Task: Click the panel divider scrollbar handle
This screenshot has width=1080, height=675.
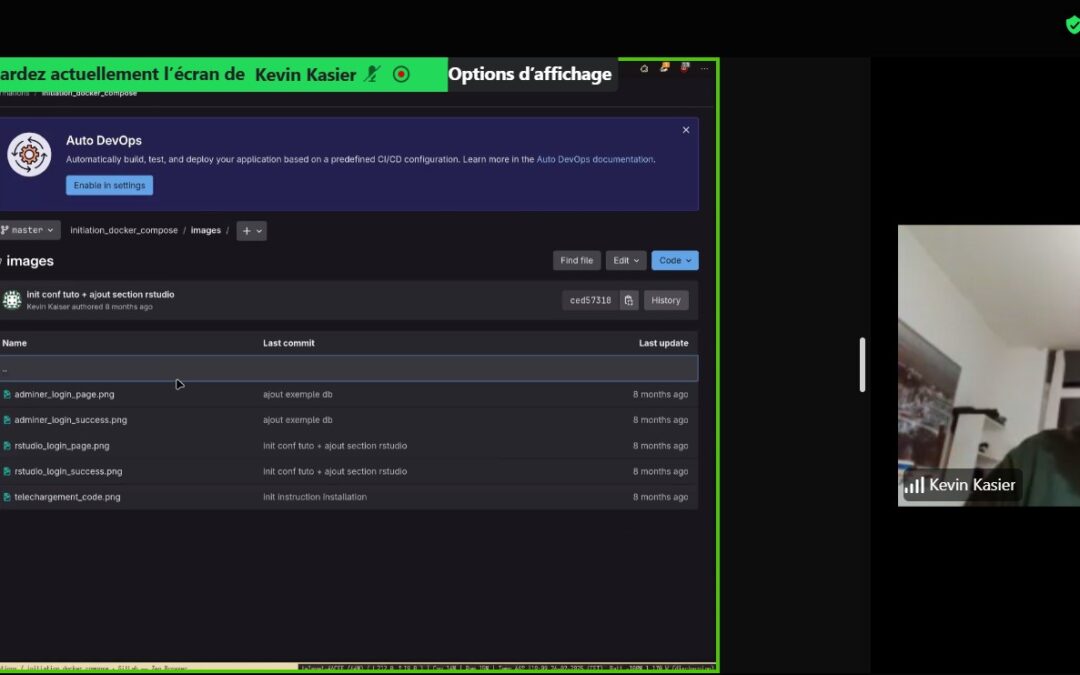Action: [x=862, y=364]
